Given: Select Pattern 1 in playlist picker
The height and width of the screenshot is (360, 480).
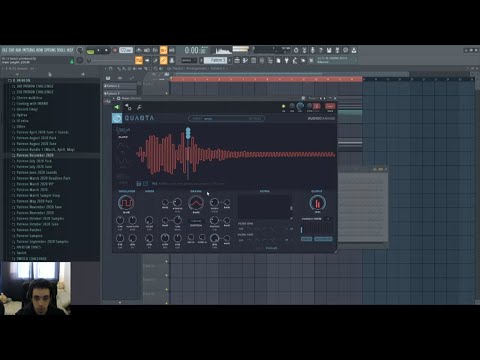Looking at the screenshot, I should coord(120,86).
